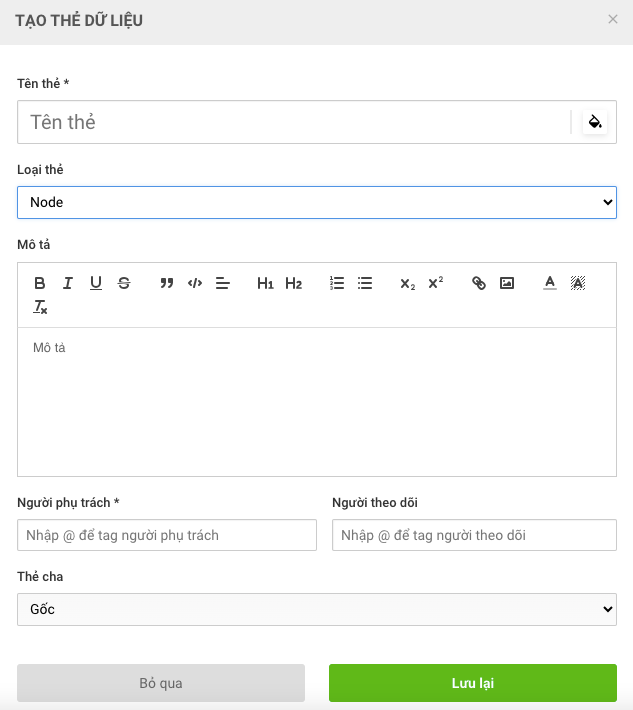
Task: Toggle italic formatting
Action: coord(68,283)
